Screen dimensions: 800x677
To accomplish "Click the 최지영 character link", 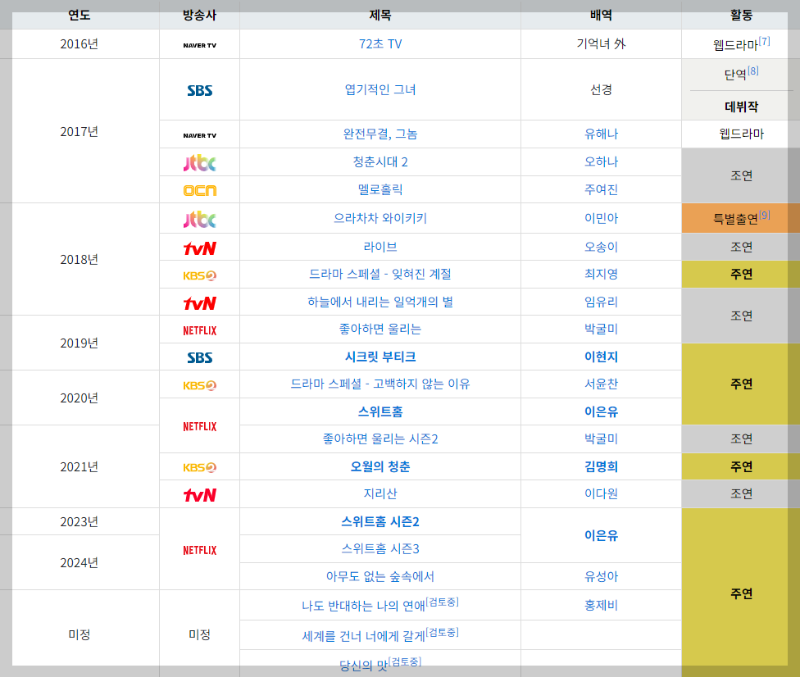I will click(x=601, y=274).
